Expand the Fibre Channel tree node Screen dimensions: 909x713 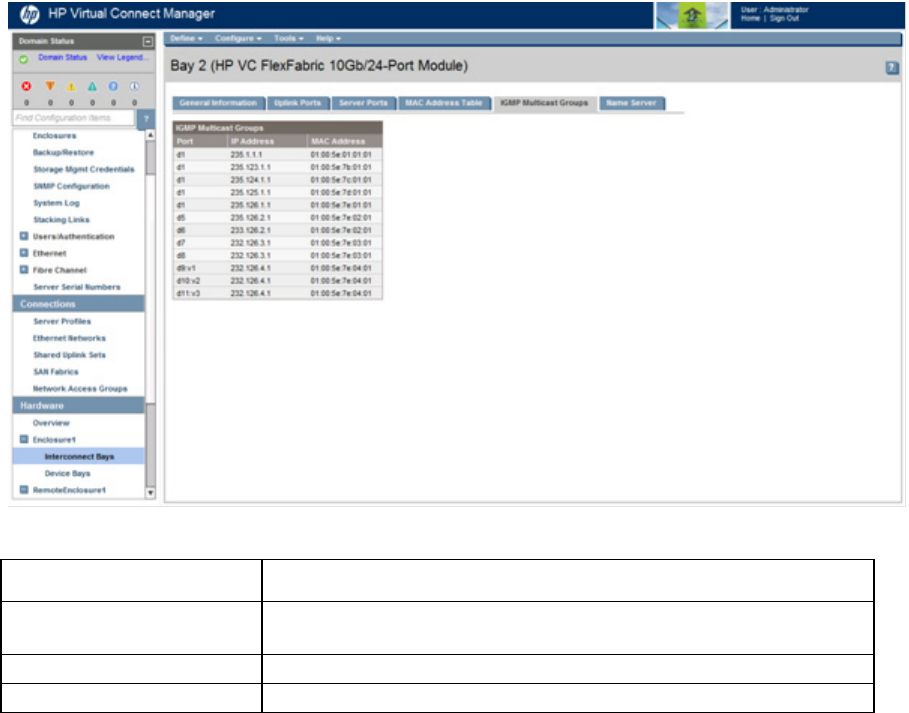pyautogui.click(x=24, y=270)
